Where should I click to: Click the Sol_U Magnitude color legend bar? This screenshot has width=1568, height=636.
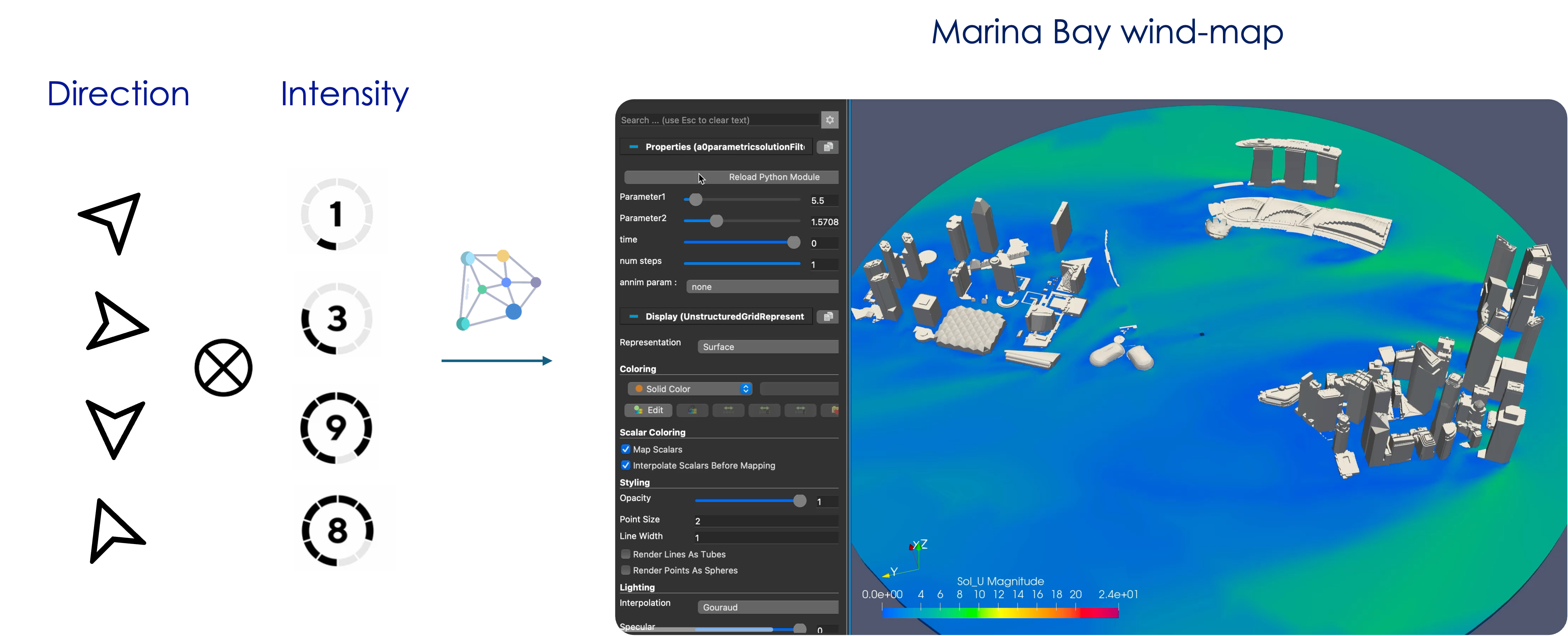1000,613
